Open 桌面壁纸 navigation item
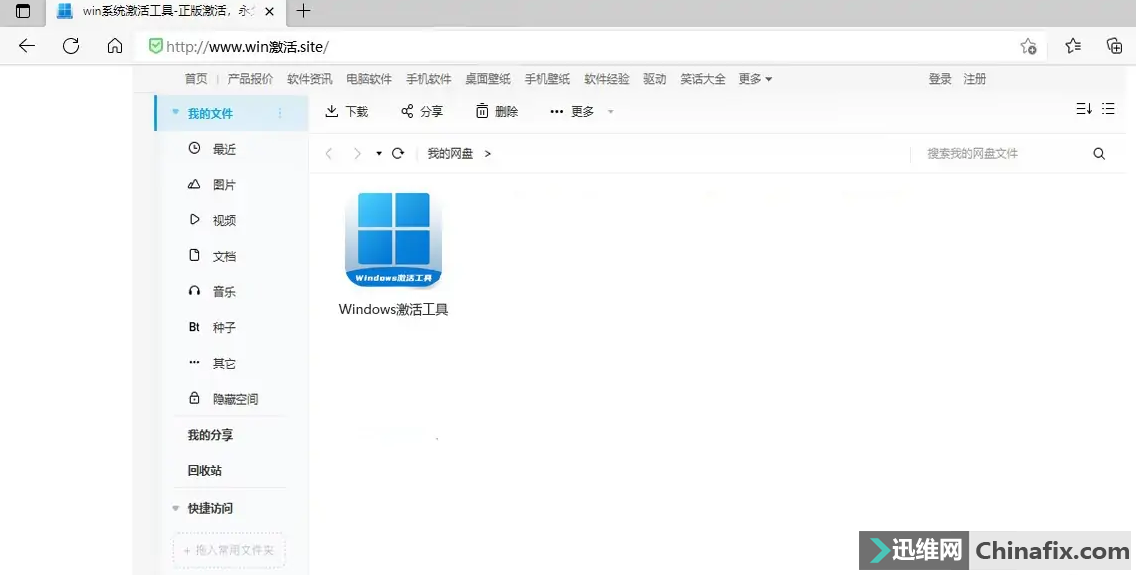The height and width of the screenshot is (575, 1136). tap(488, 79)
